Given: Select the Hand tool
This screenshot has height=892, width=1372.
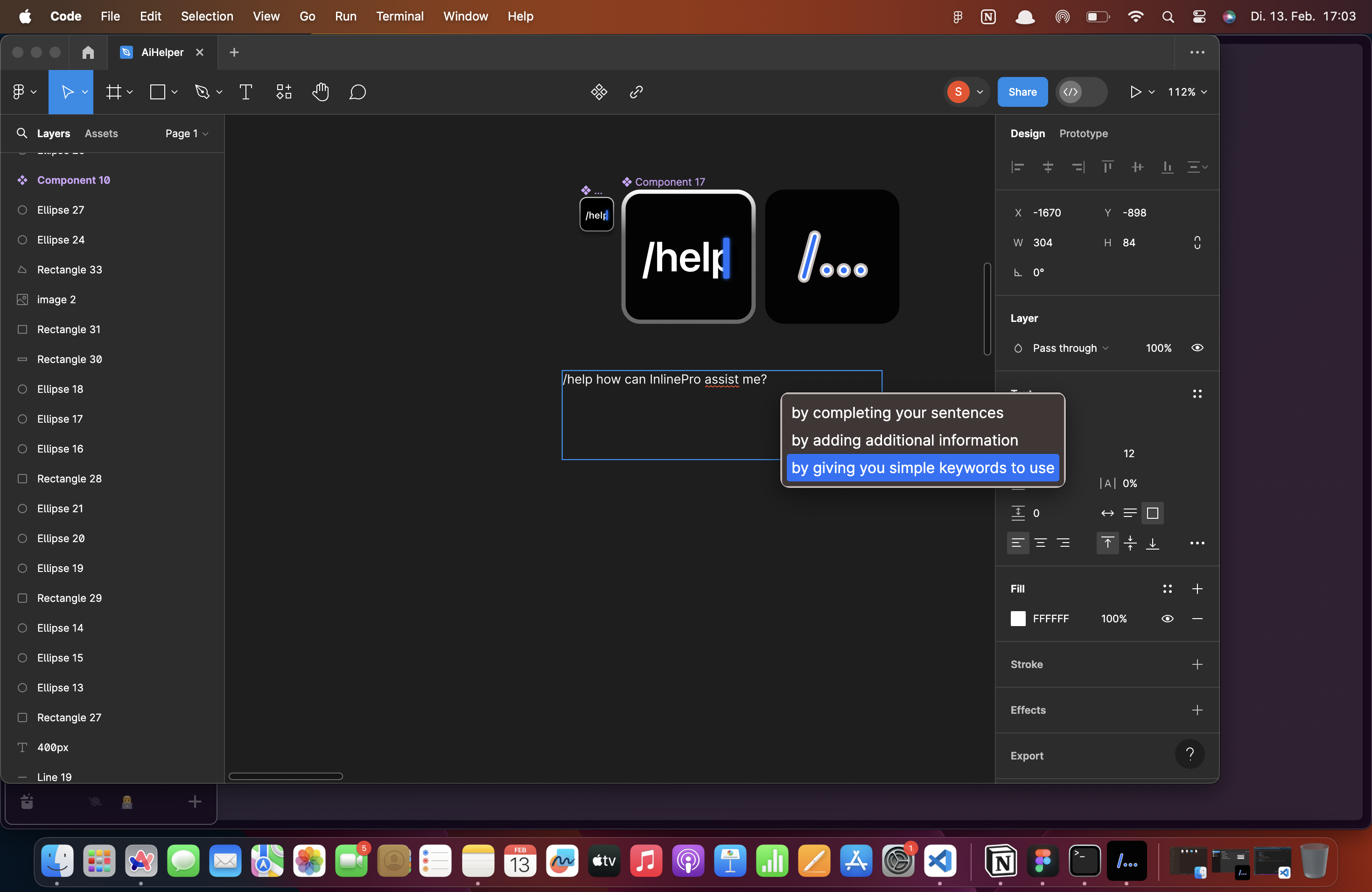Looking at the screenshot, I should [321, 91].
